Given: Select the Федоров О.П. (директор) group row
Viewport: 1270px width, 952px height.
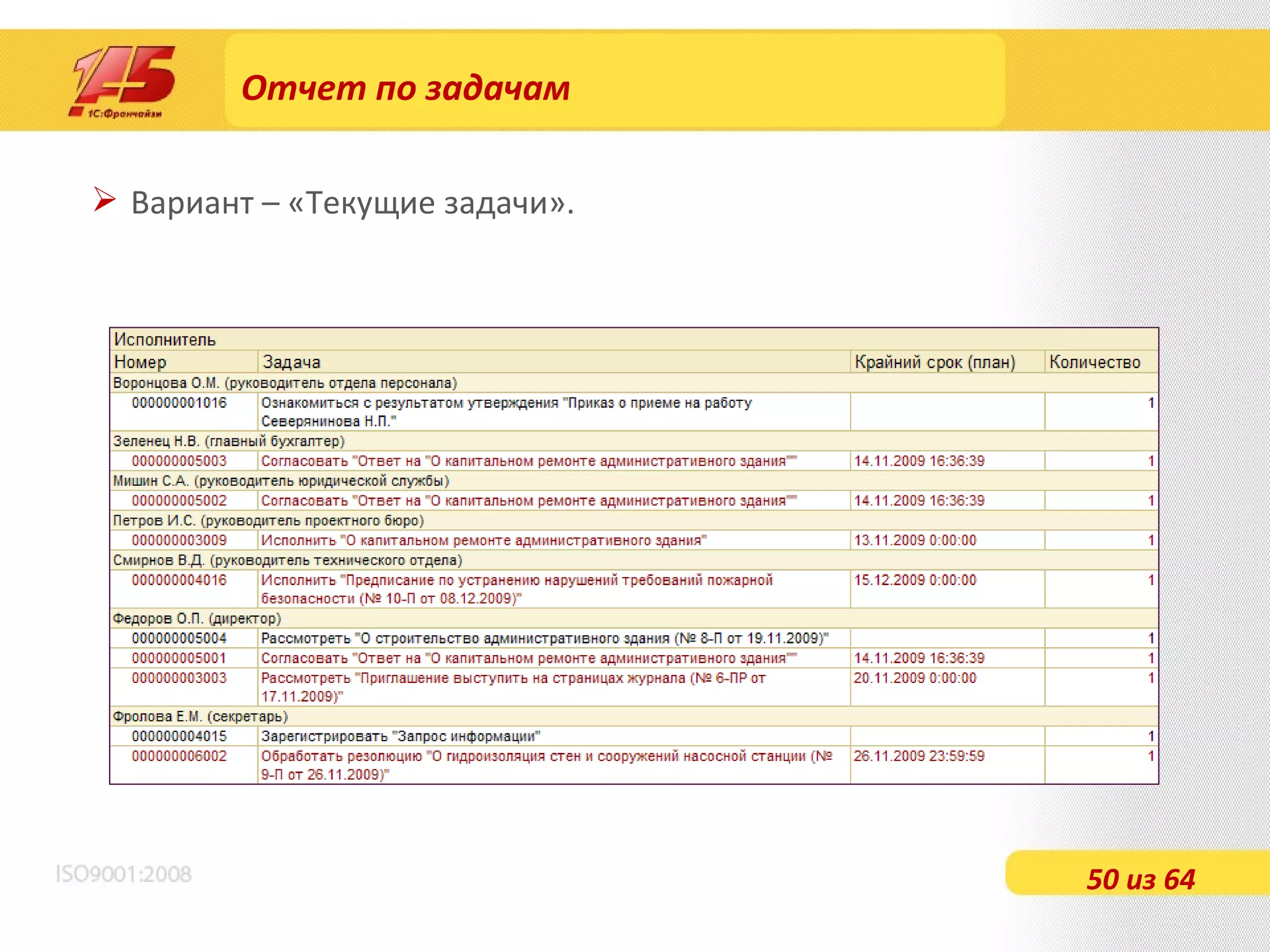Looking at the screenshot, I should tap(634, 619).
